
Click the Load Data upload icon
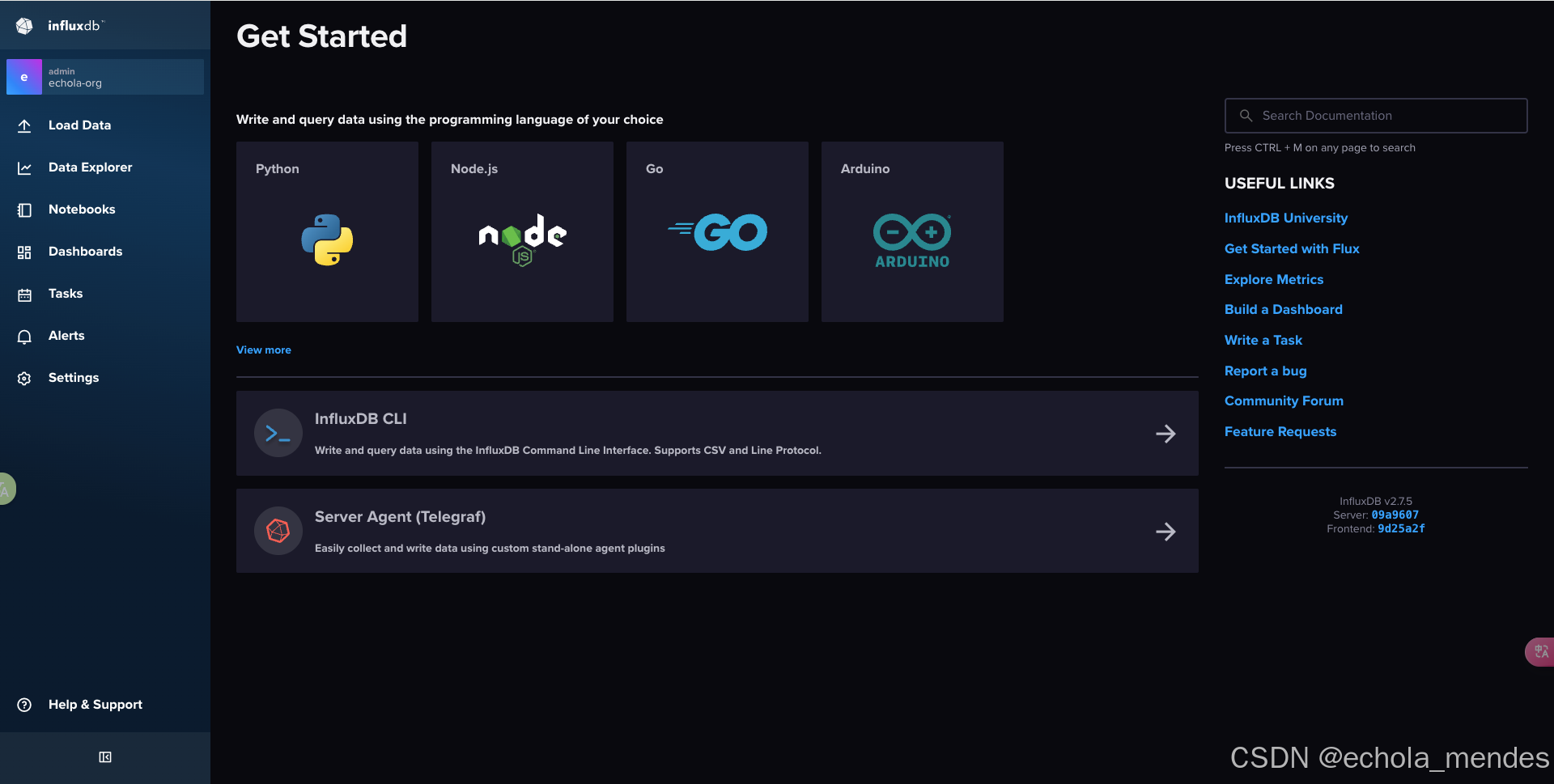(x=24, y=125)
